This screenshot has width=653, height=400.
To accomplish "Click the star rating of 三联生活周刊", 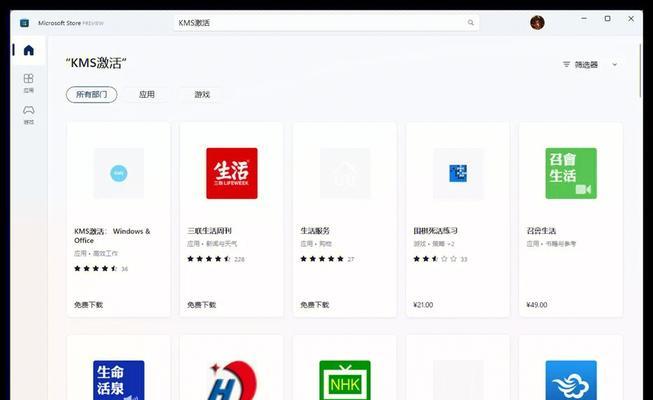I will pos(209,259).
